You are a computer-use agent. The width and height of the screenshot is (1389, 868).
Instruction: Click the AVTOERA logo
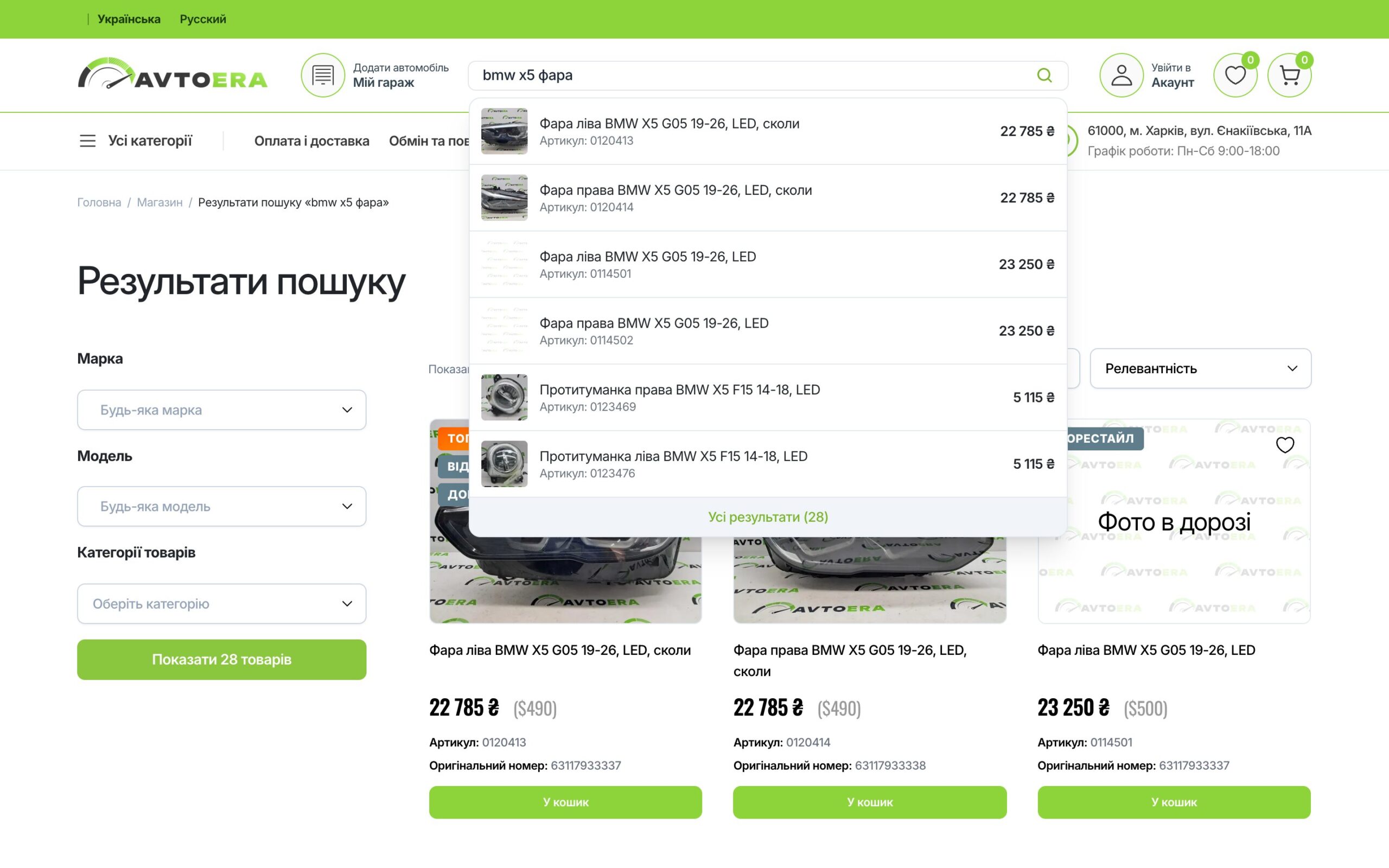tap(172, 73)
